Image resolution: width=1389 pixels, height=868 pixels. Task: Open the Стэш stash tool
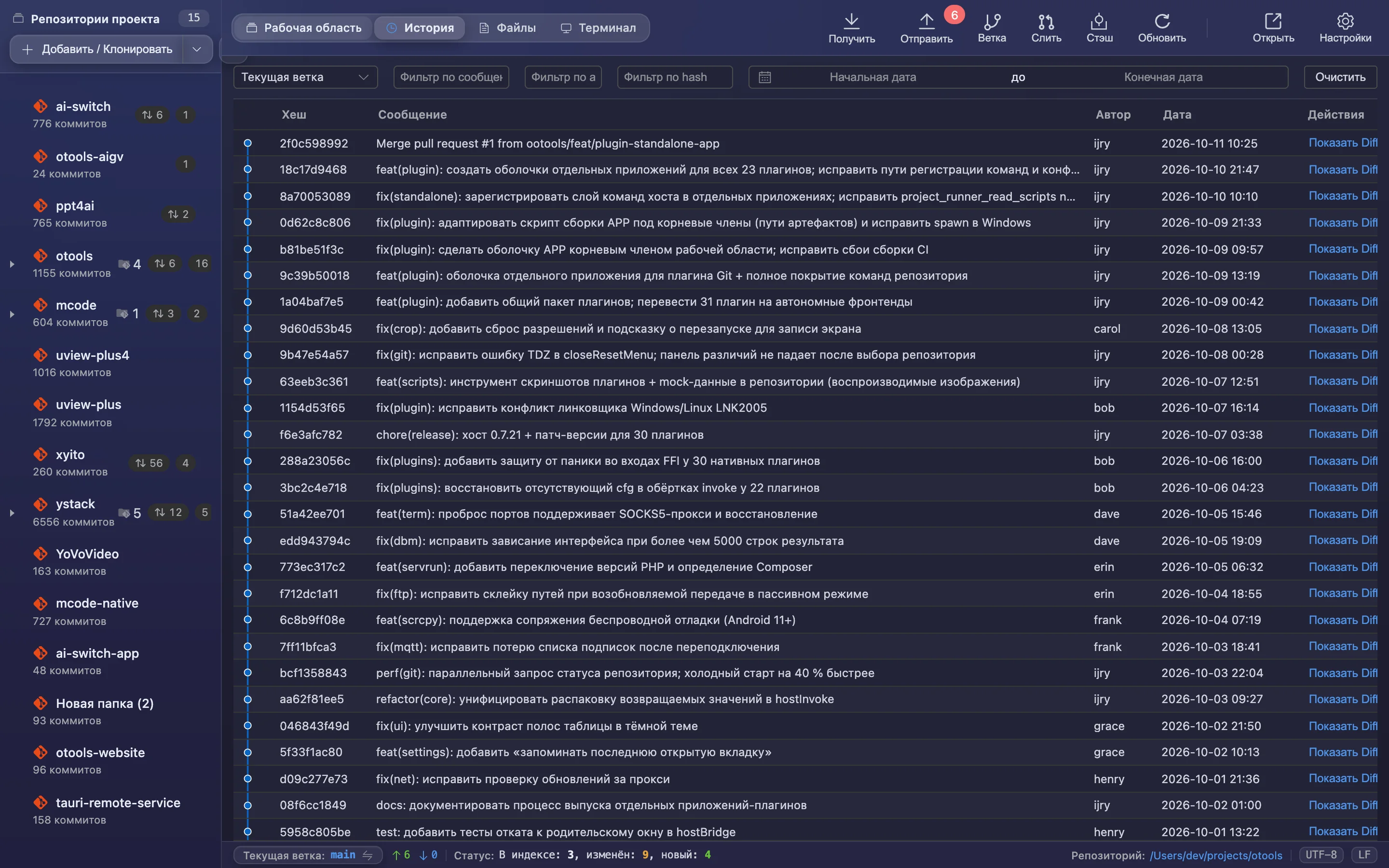(1099, 21)
